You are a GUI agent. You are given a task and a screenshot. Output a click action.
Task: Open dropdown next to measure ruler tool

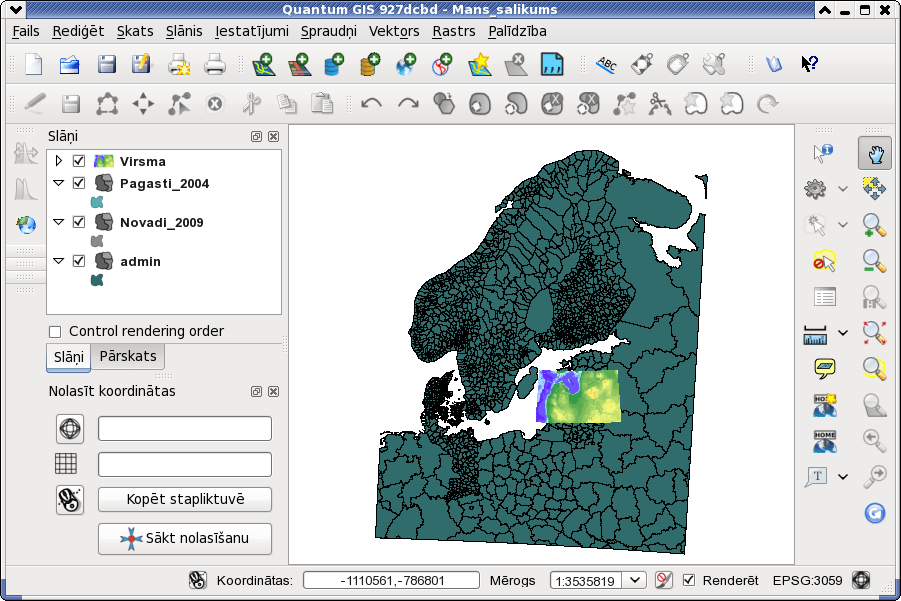(842, 333)
